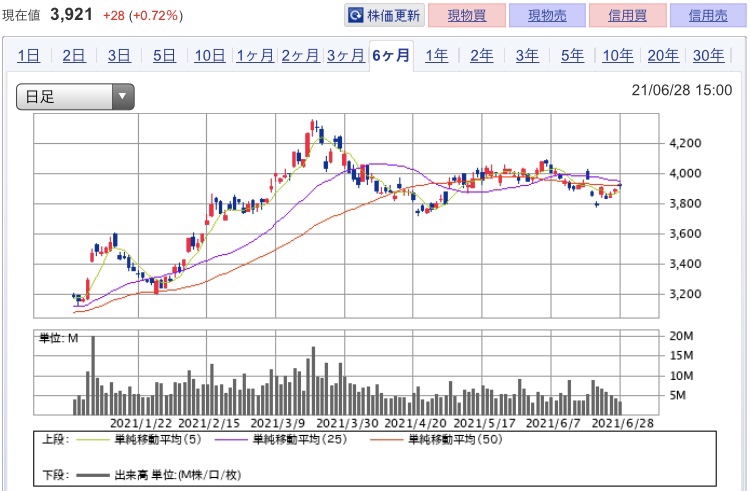Show the 10年 chart range
Viewport: 750px width, 491px height.
(618, 55)
